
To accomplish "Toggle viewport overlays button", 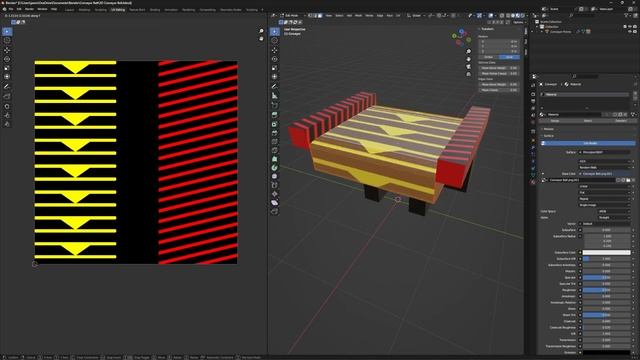I will pyautogui.click(x=491, y=16).
